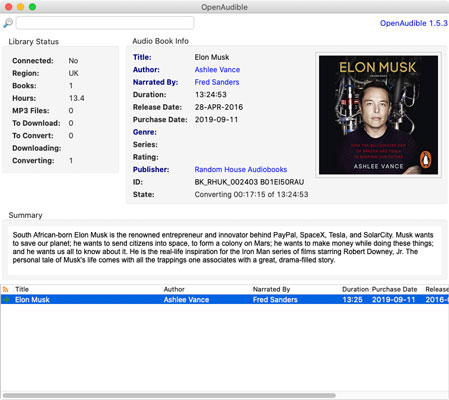Click the Converting: label in Library Status

[33, 161]
